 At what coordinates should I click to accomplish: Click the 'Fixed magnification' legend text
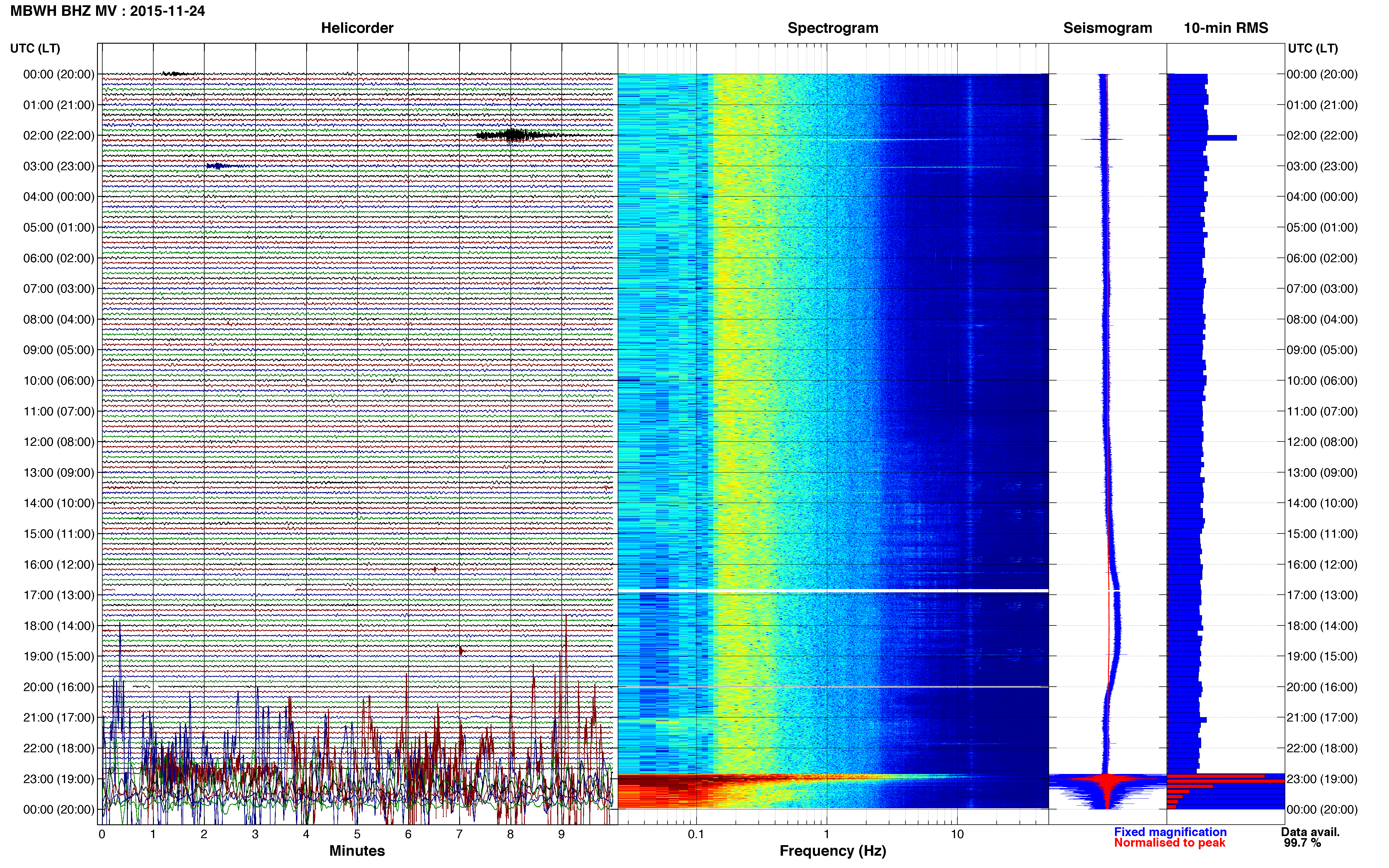(x=1170, y=832)
